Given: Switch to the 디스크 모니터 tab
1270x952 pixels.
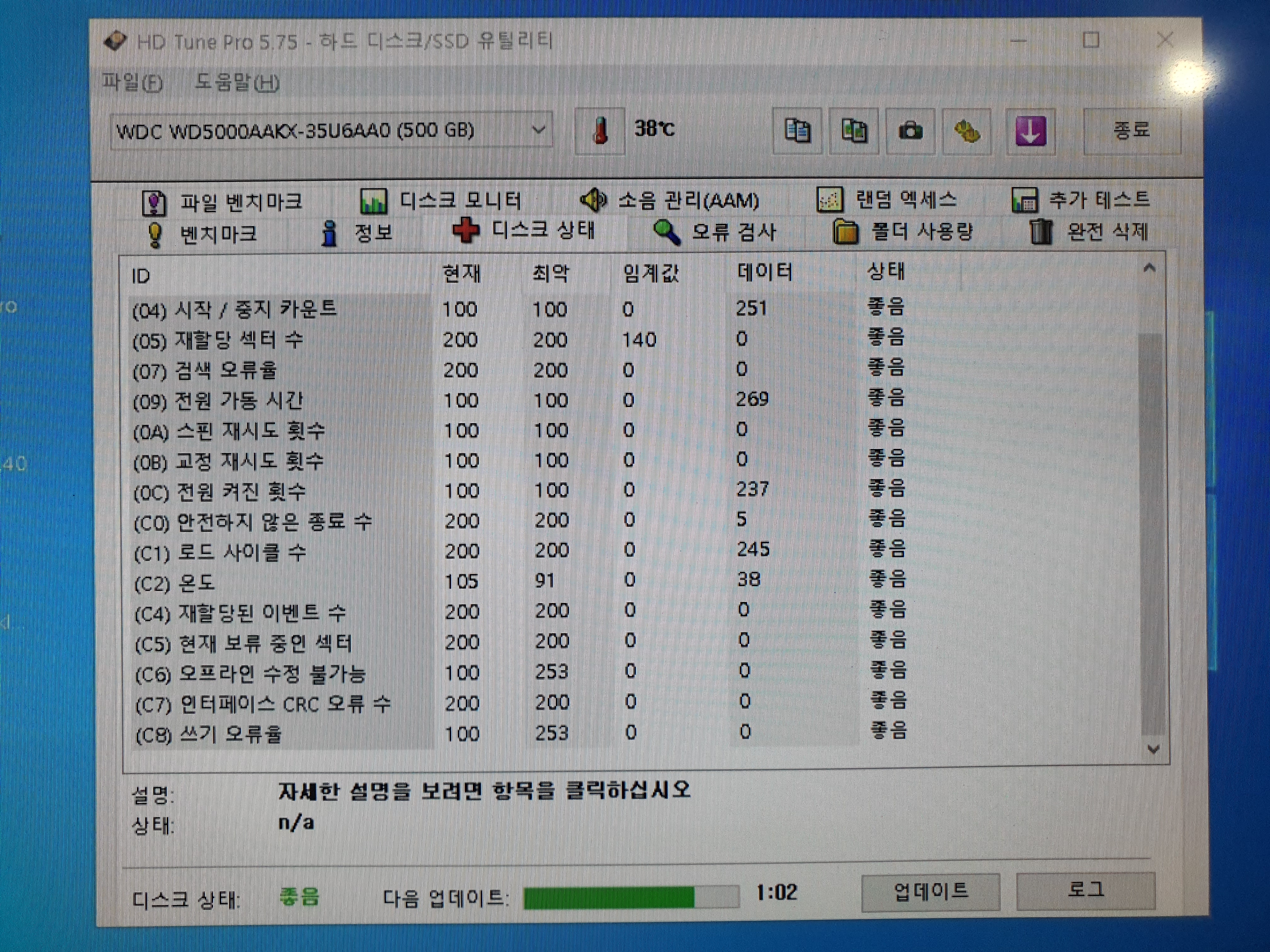Looking at the screenshot, I should click(x=441, y=201).
